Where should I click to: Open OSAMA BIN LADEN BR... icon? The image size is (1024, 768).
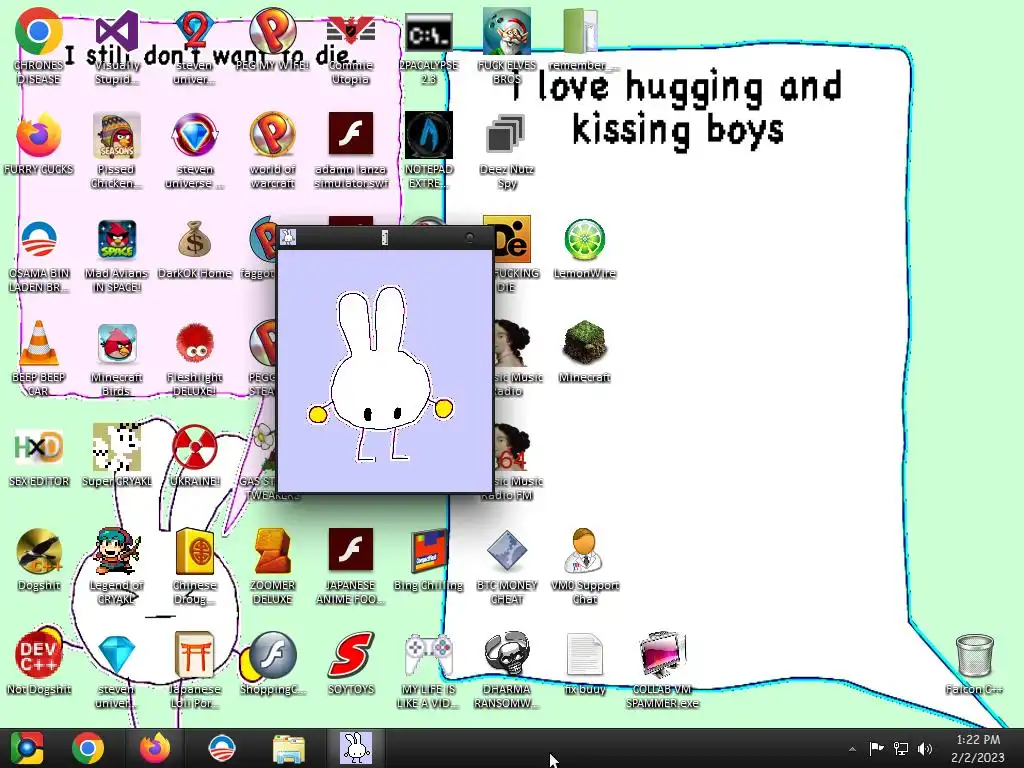(39, 240)
